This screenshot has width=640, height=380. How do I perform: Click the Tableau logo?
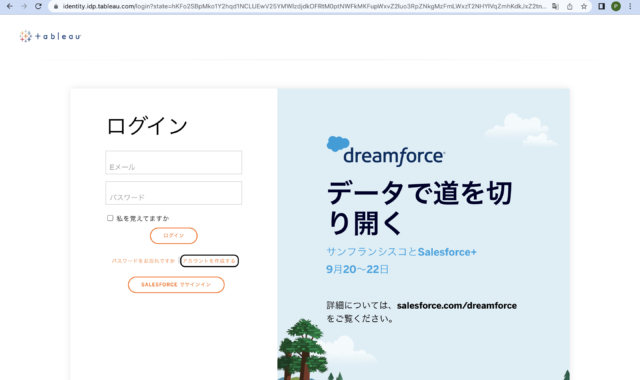pos(50,36)
